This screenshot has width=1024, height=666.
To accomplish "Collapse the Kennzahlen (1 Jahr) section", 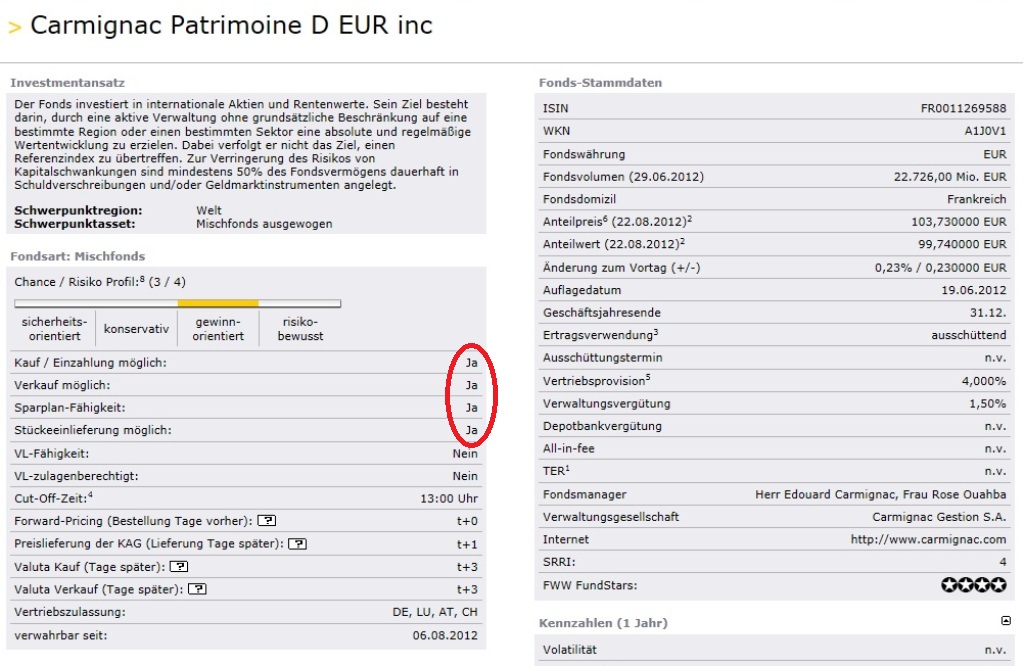I will point(1005,621).
